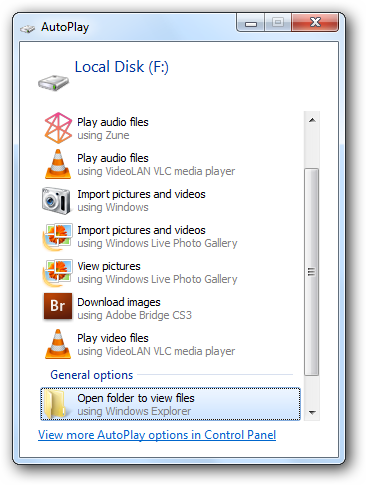Click the VLC cone beside Play video files

click(58, 344)
